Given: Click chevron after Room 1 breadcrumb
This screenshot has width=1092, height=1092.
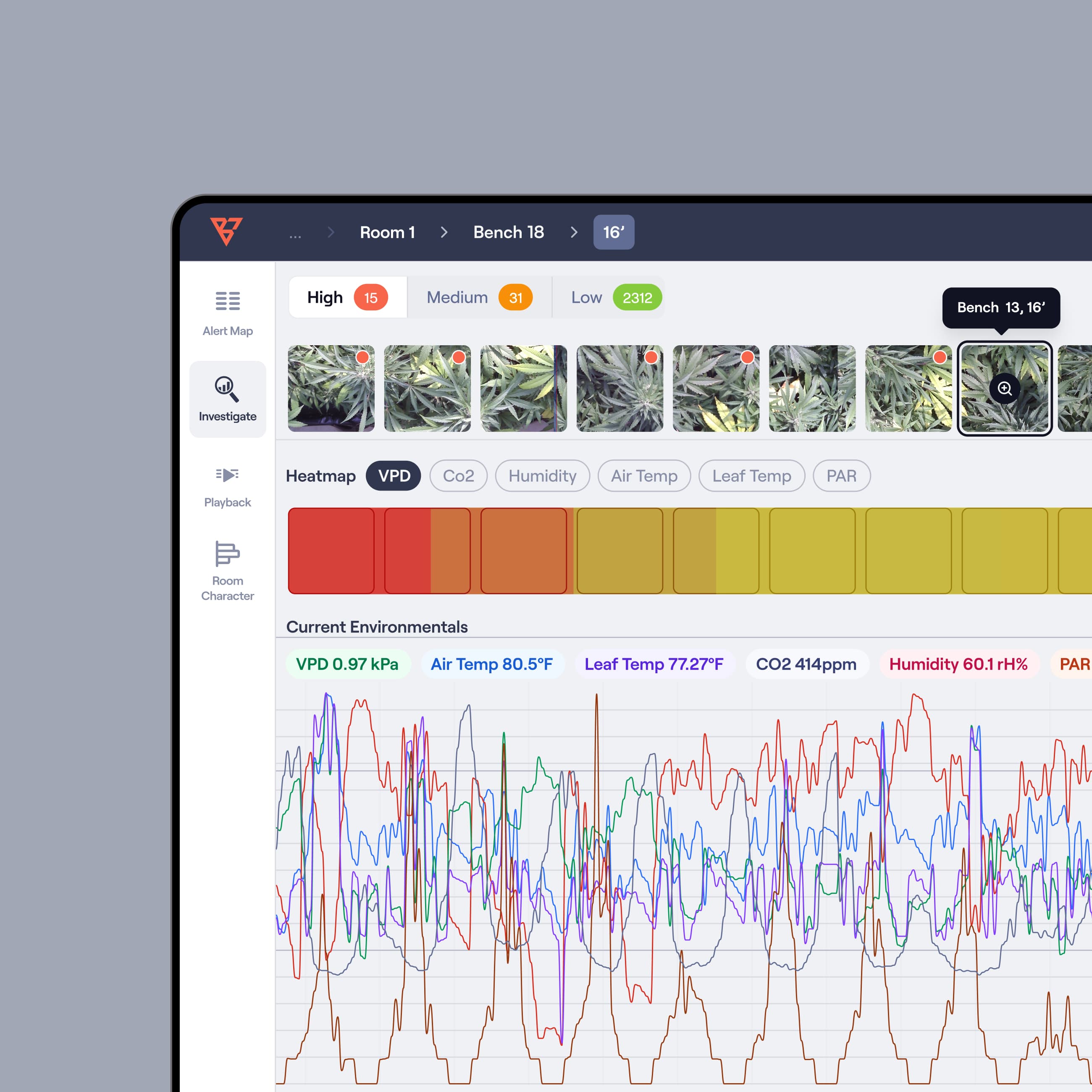Looking at the screenshot, I should click(444, 232).
